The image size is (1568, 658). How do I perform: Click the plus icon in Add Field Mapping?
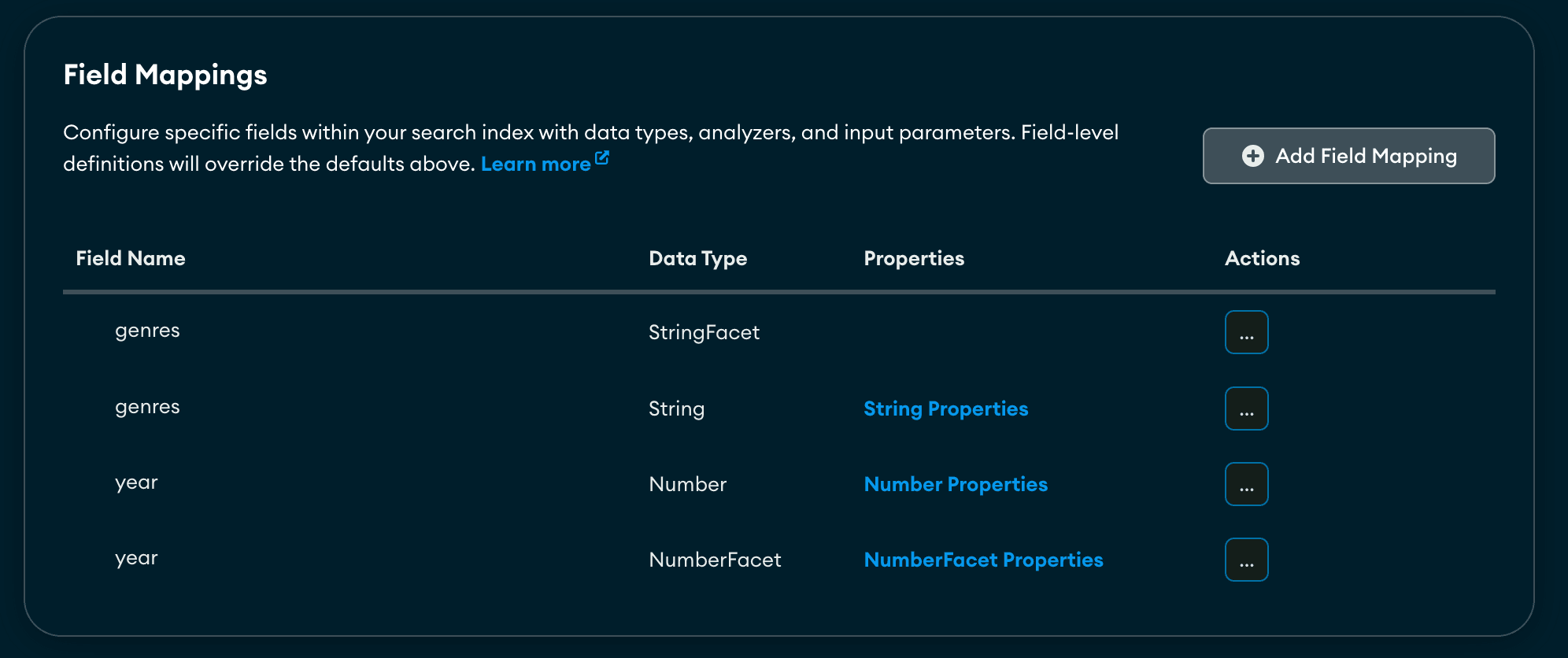[x=1252, y=156]
